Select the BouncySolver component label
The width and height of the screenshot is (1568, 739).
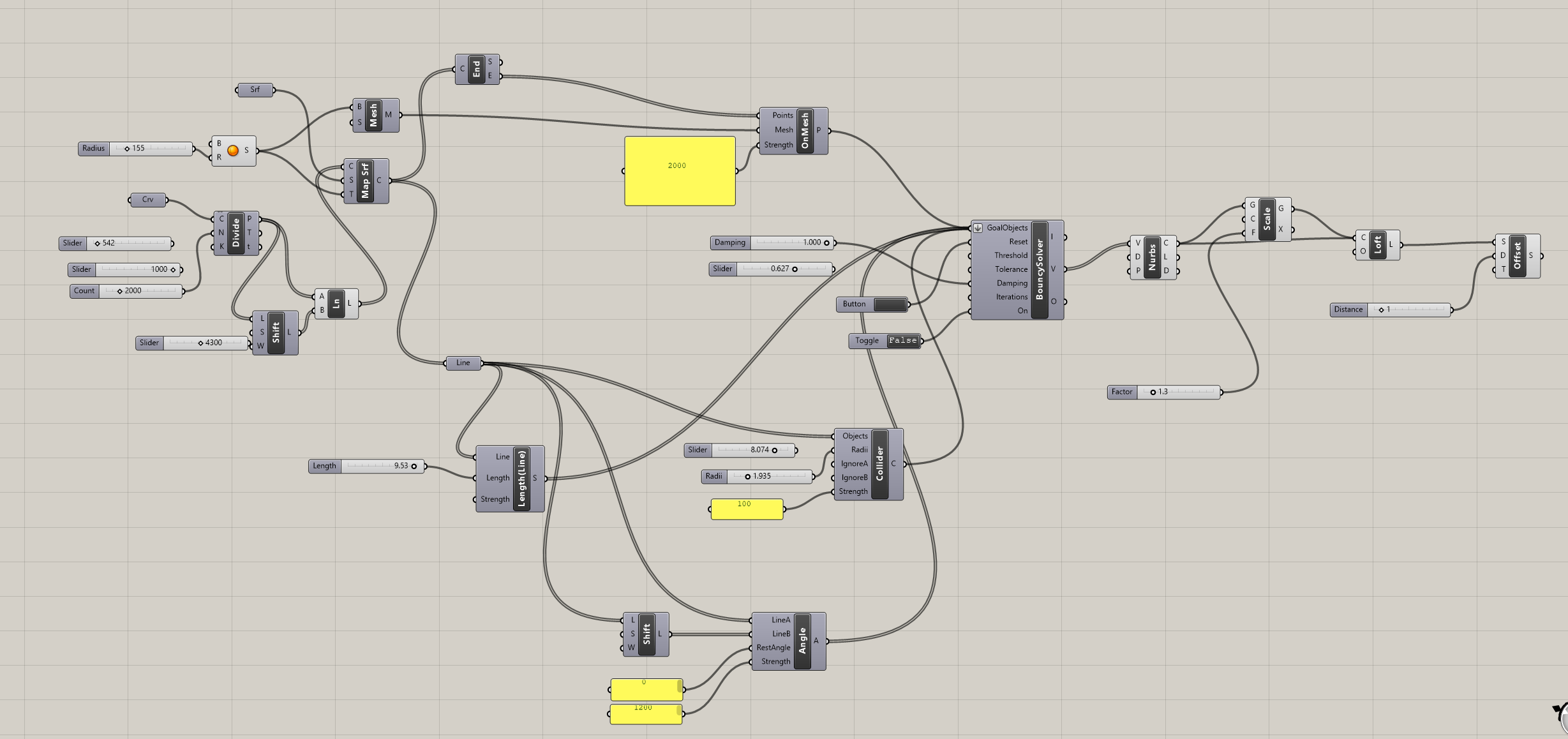(x=1040, y=269)
